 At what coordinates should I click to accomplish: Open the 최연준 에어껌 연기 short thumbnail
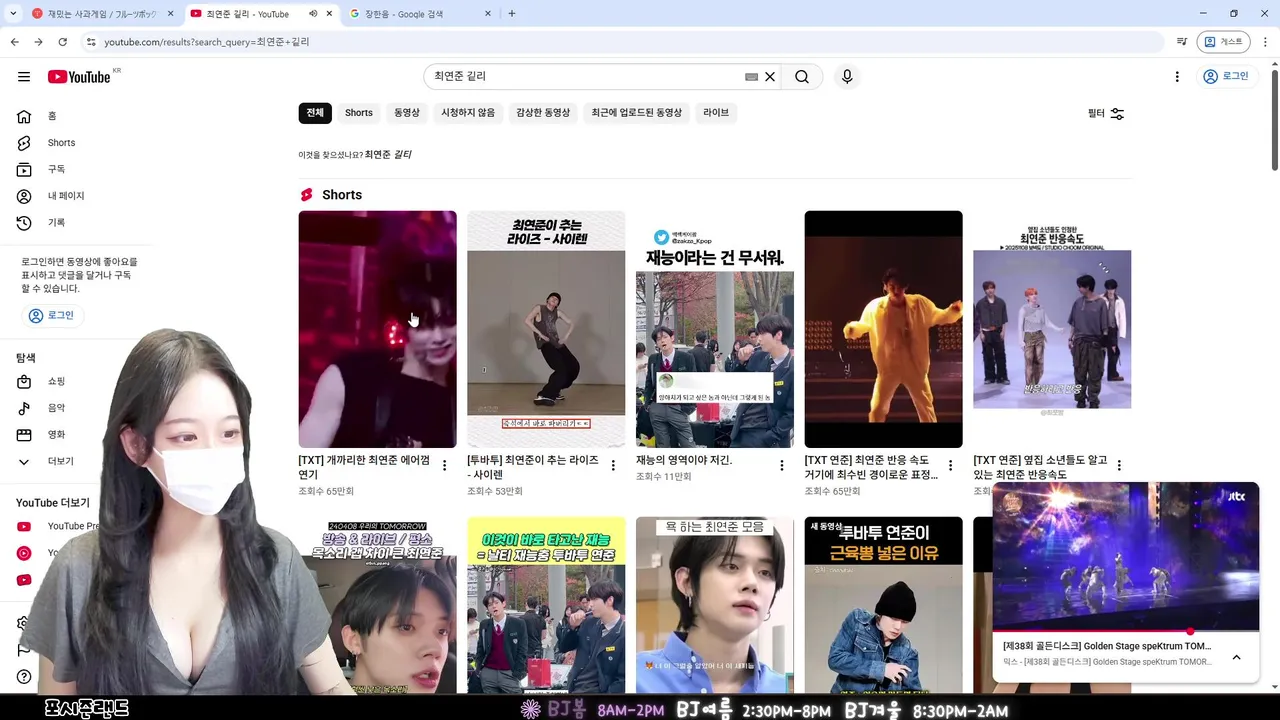377,329
